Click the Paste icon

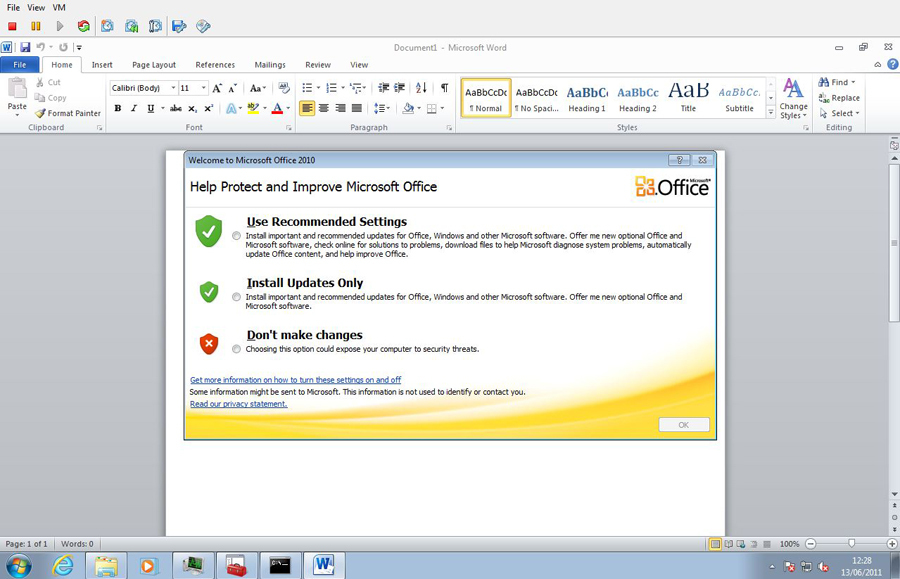pyautogui.click(x=17, y=89)
